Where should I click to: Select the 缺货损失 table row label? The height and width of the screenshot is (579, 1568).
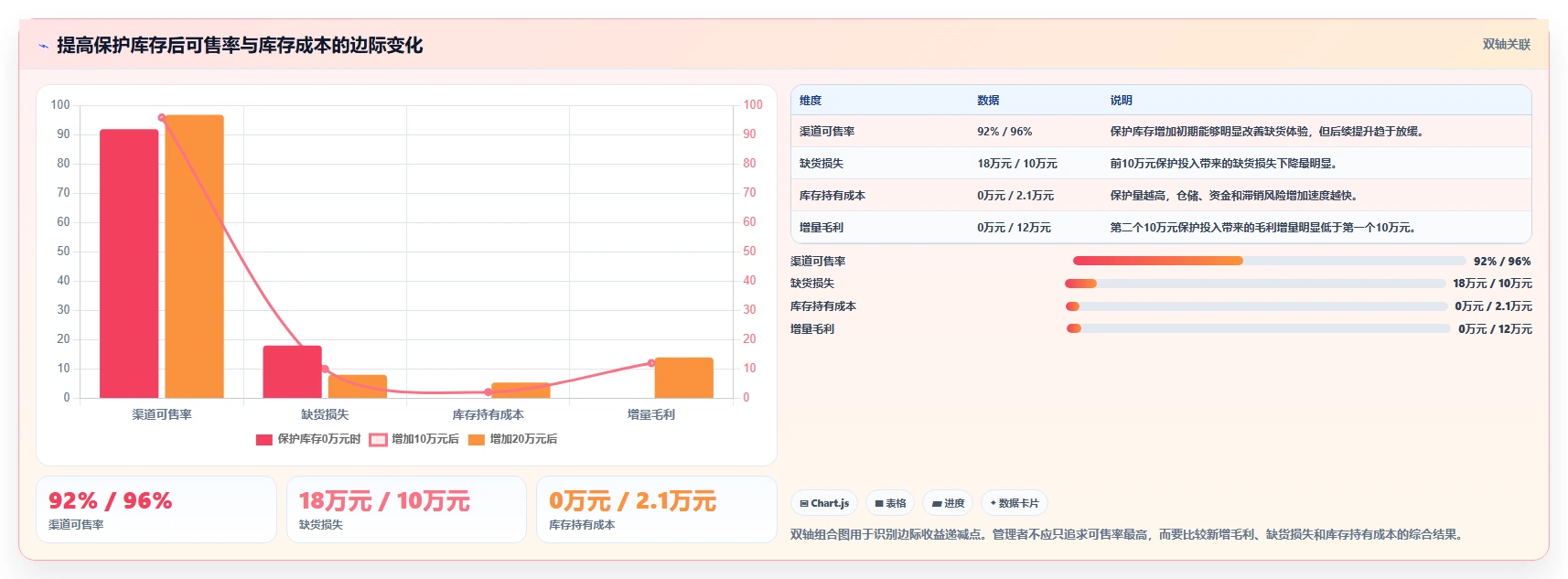coord(822,164)
